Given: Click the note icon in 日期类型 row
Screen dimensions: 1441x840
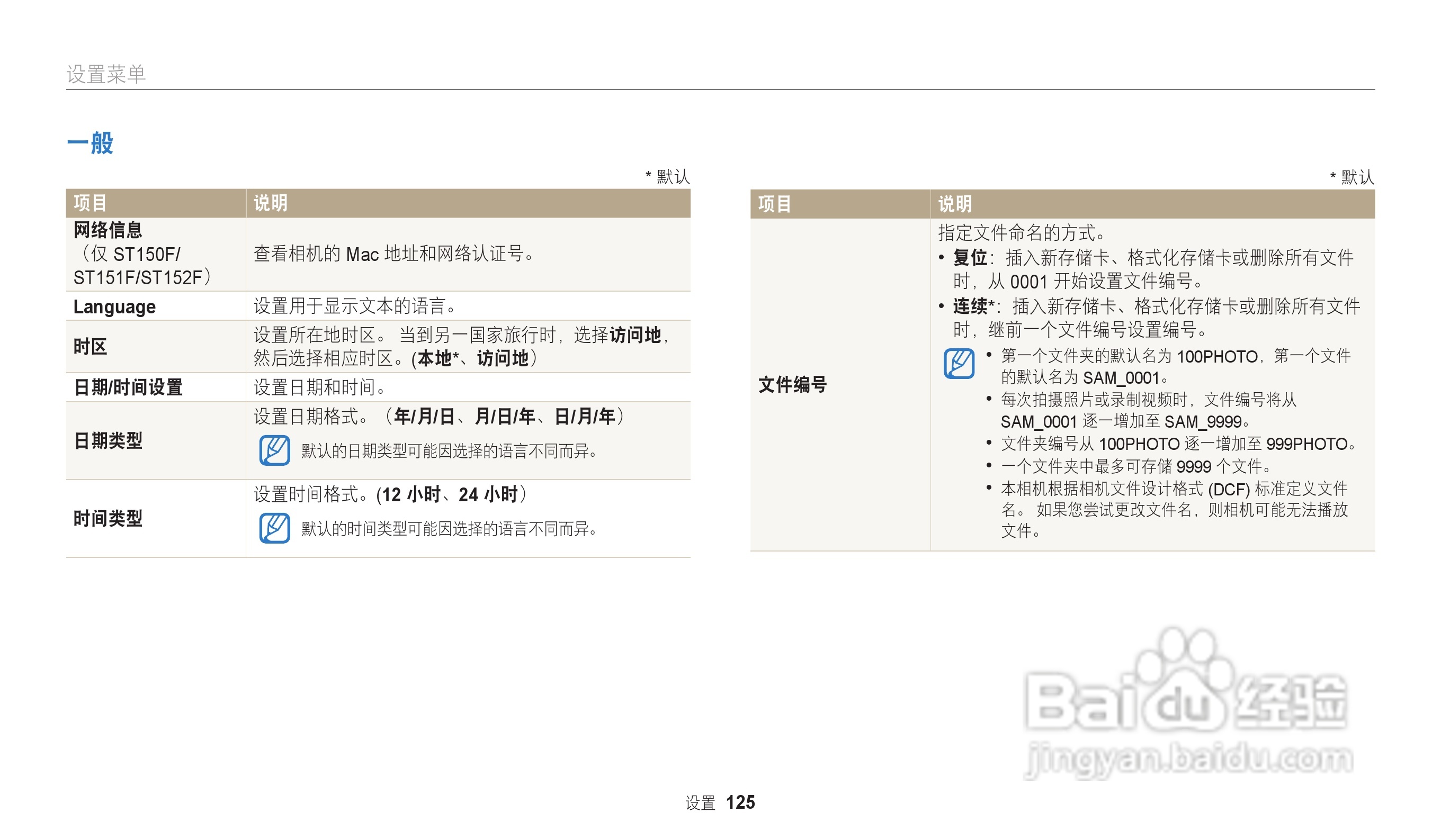Looking at the screenshot, I should click(x=274, y=450).
